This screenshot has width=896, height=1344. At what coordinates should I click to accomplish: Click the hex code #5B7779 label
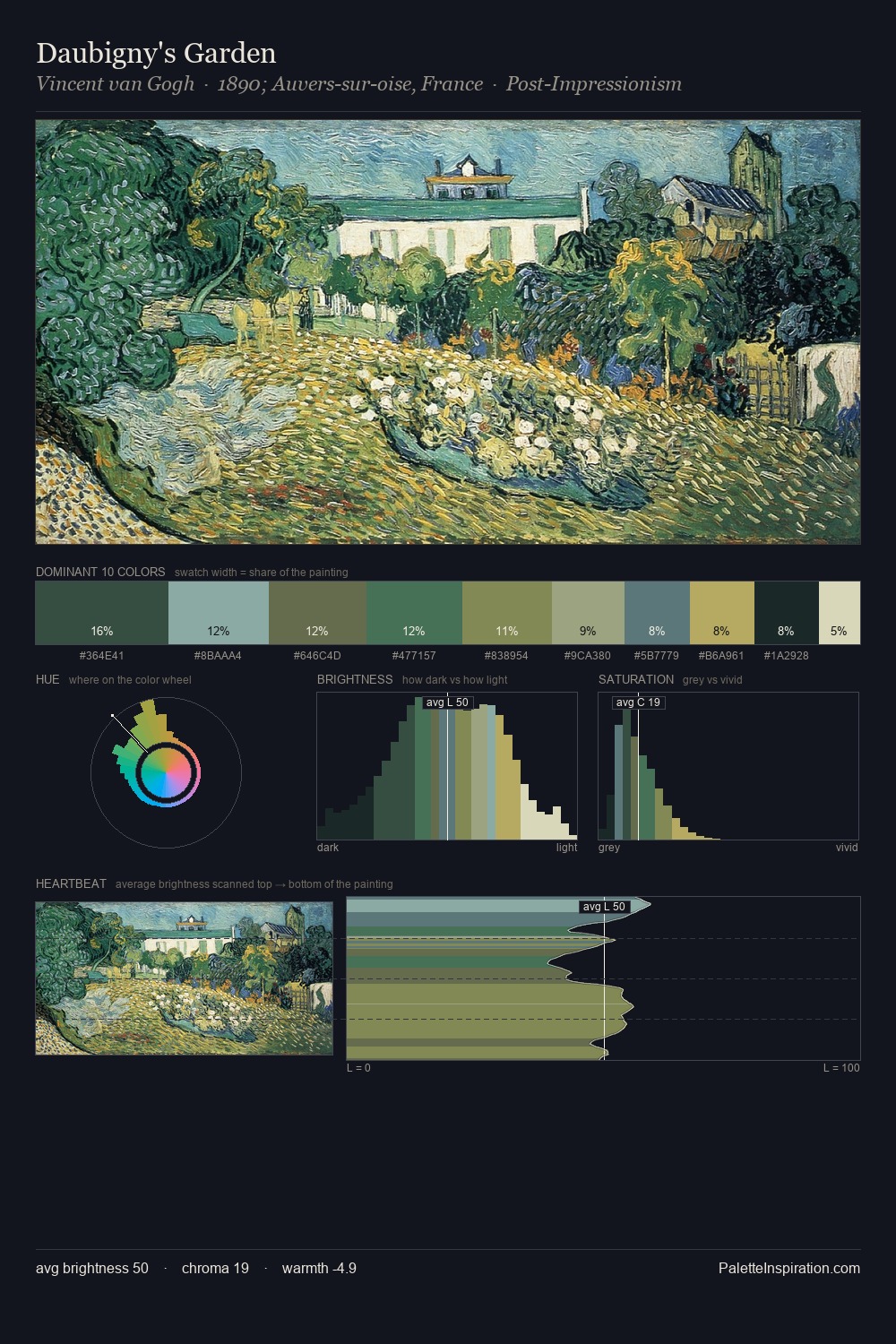pyautogui.click(x=657, y=656)
